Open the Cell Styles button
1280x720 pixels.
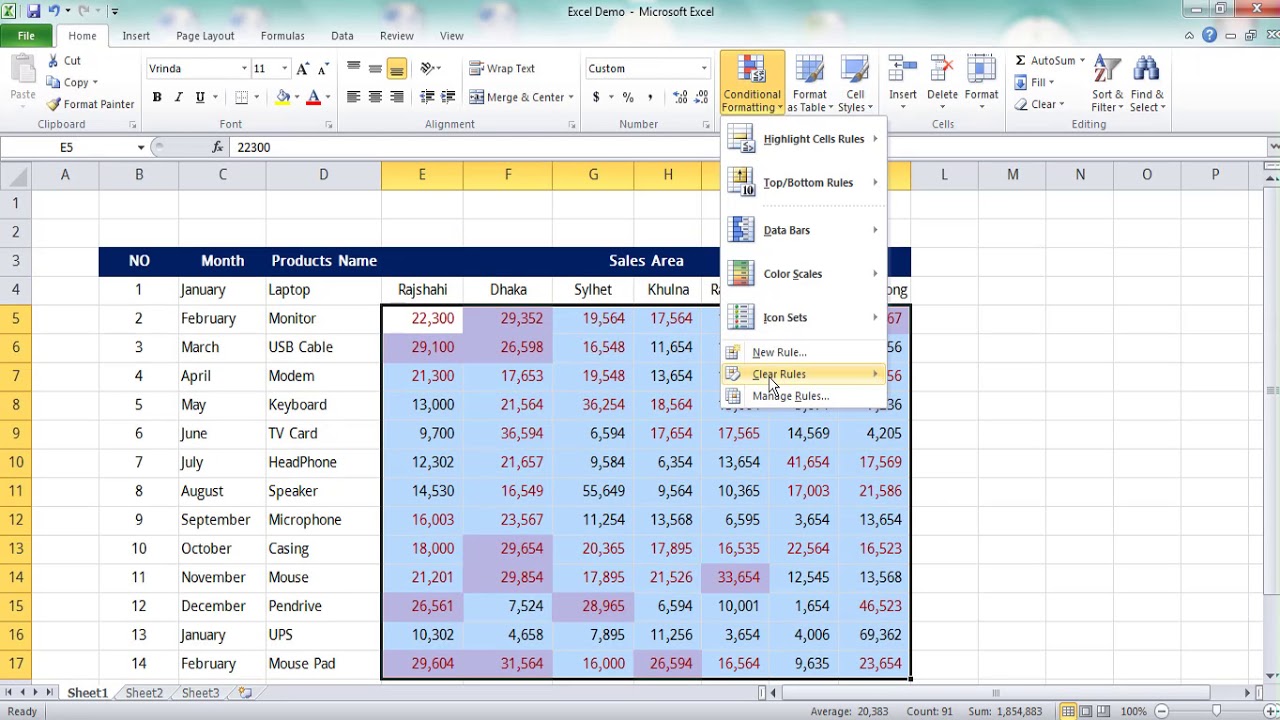pyautogui.click(x=855, y=83)
